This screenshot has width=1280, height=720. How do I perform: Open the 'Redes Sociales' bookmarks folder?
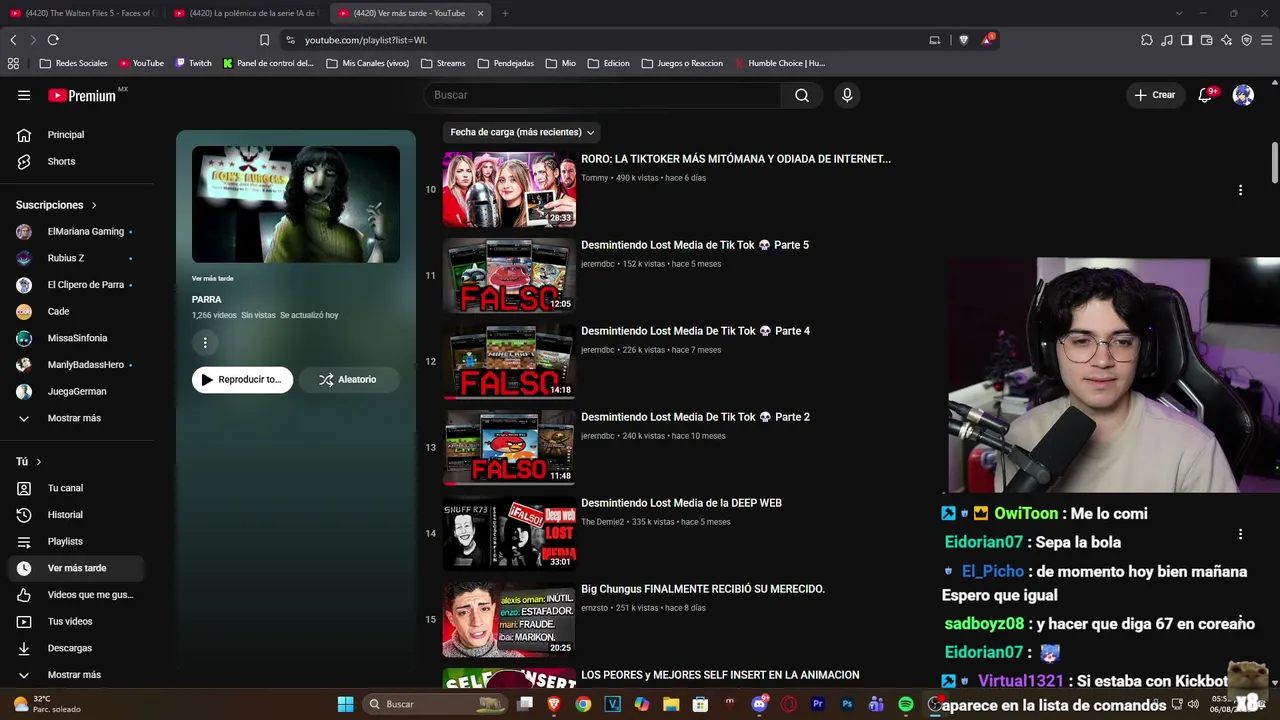73,63
